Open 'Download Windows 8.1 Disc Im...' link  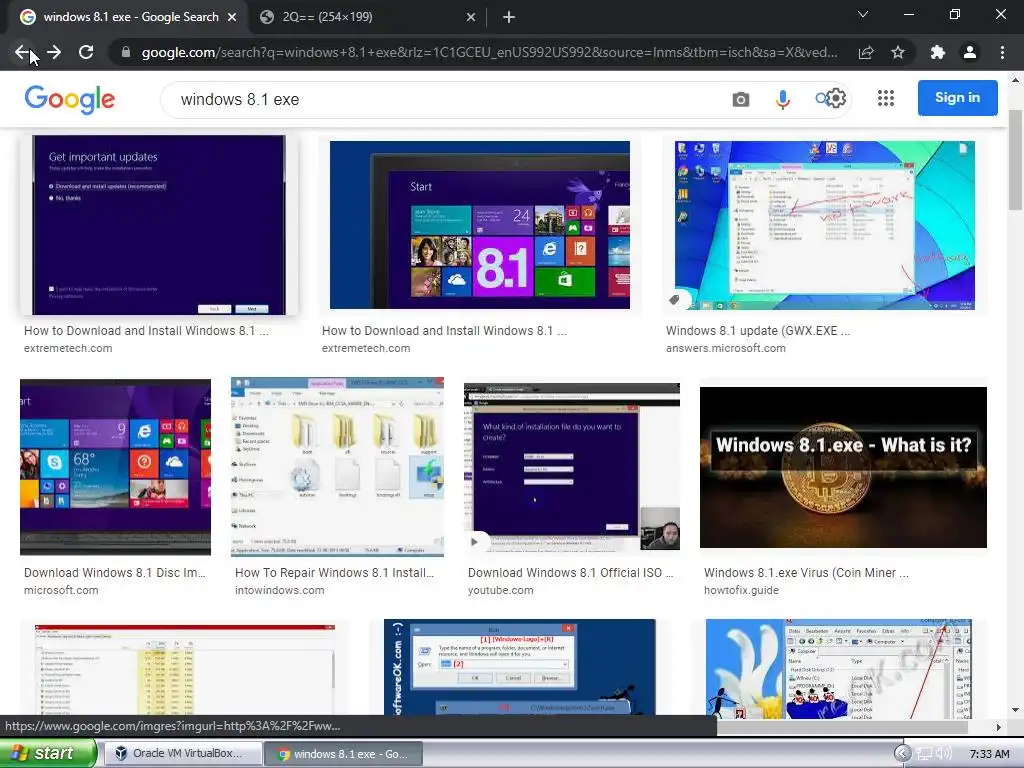coord(115,573)
